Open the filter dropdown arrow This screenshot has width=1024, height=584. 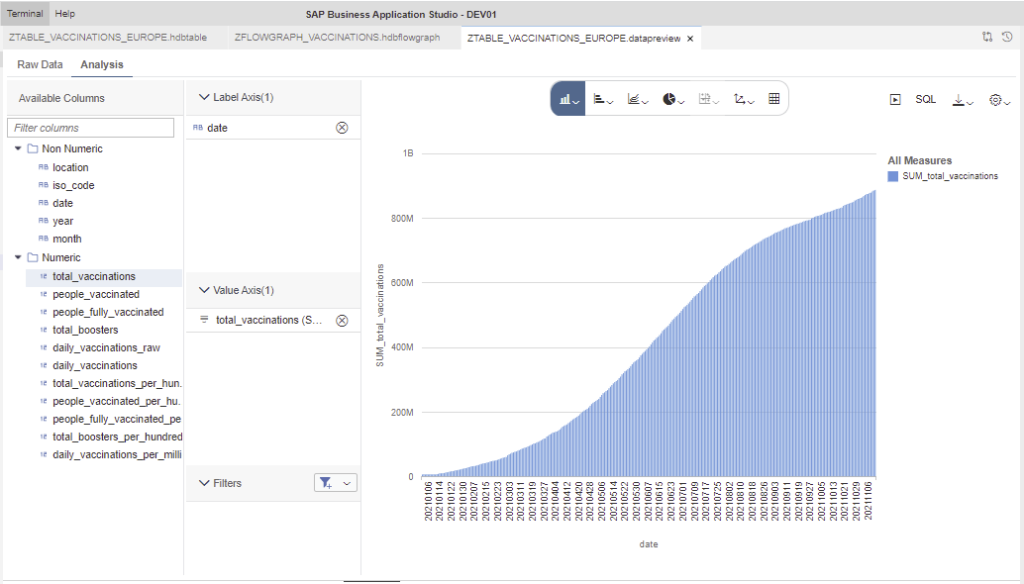[347, 483]
